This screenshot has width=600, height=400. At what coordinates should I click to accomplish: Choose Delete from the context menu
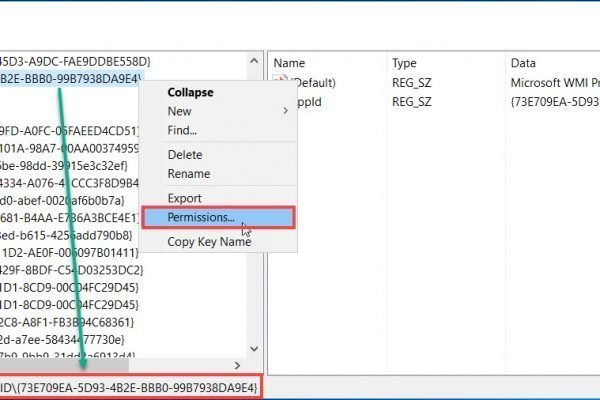185,155
